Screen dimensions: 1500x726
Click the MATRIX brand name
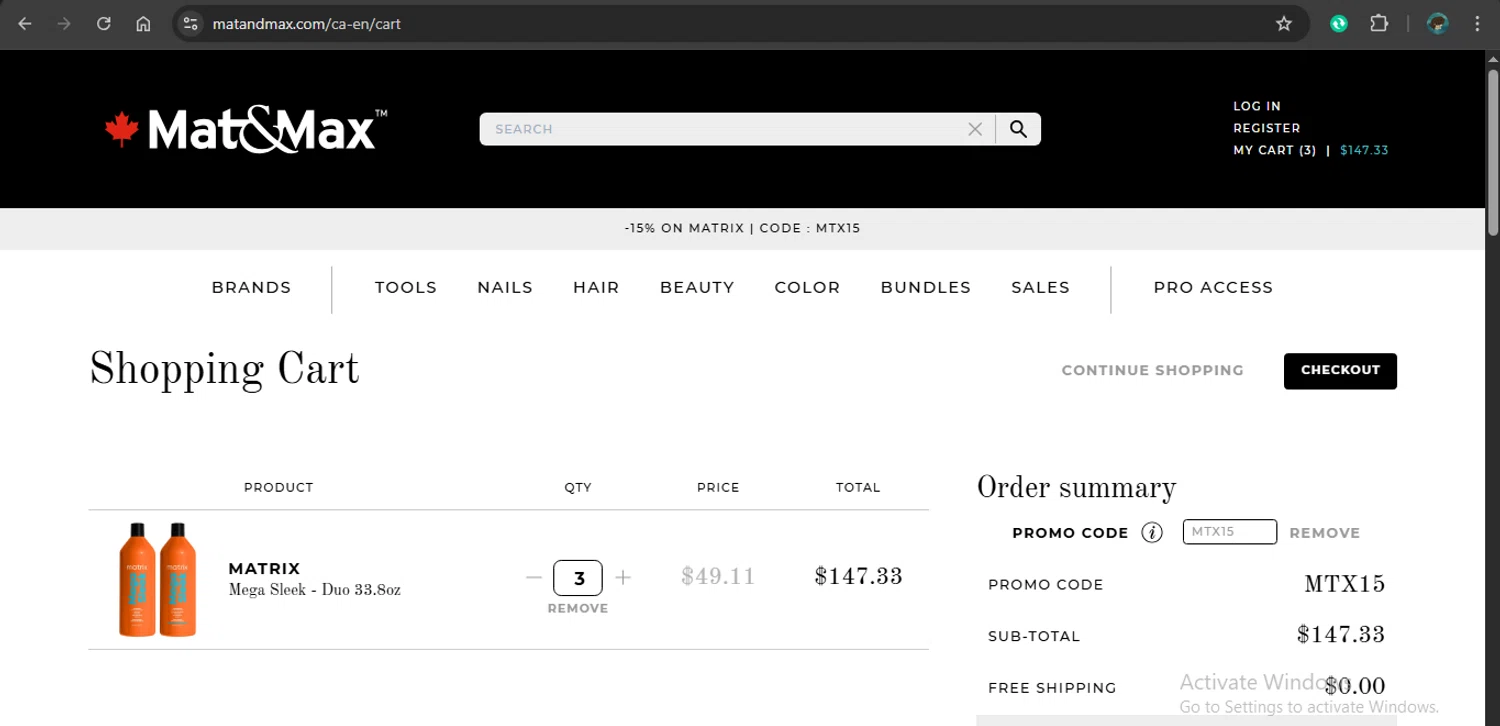coord(264,569)
